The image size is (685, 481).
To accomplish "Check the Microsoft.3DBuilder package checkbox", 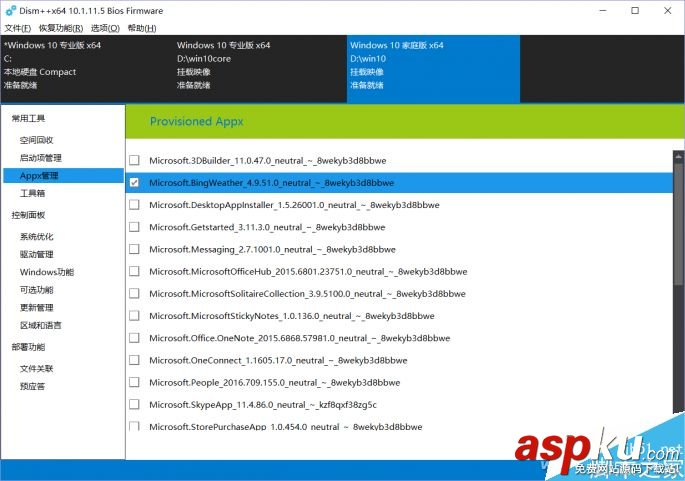I will 134,160.
